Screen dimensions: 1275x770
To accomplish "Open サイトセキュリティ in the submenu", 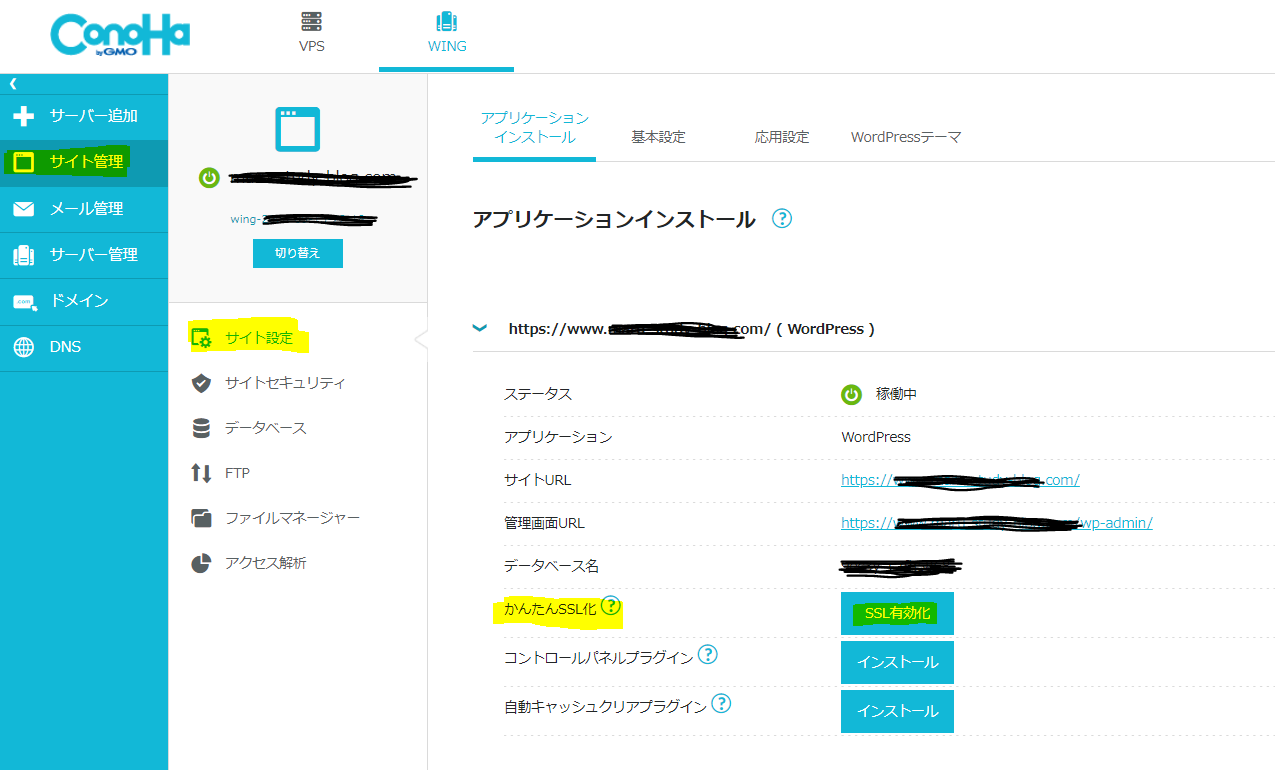I will coord(285,383).
